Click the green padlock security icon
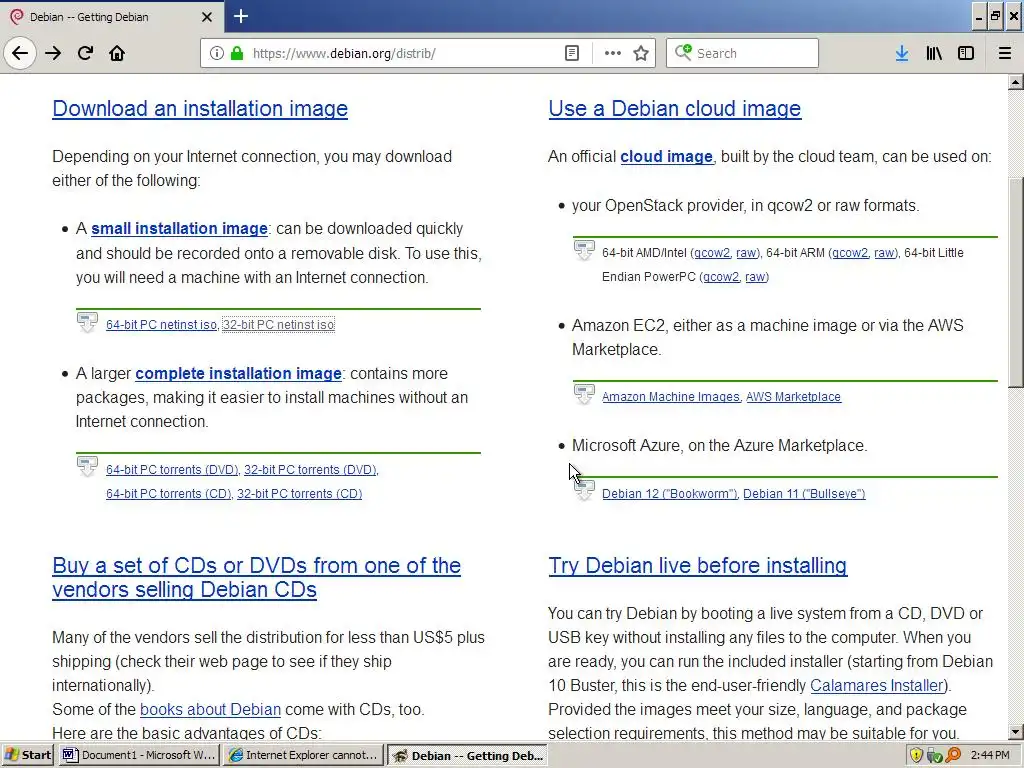 tap(237, 53)
